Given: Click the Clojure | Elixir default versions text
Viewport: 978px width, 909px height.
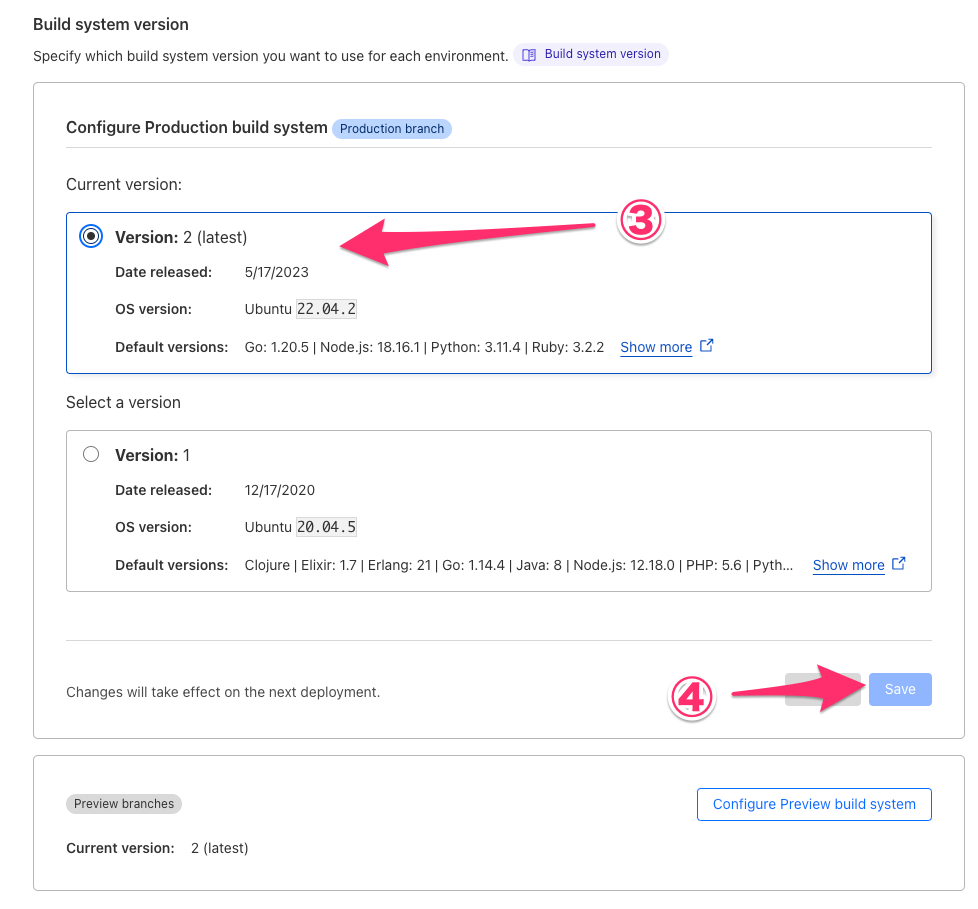Looking at the screenshot, I should (518, 565).
